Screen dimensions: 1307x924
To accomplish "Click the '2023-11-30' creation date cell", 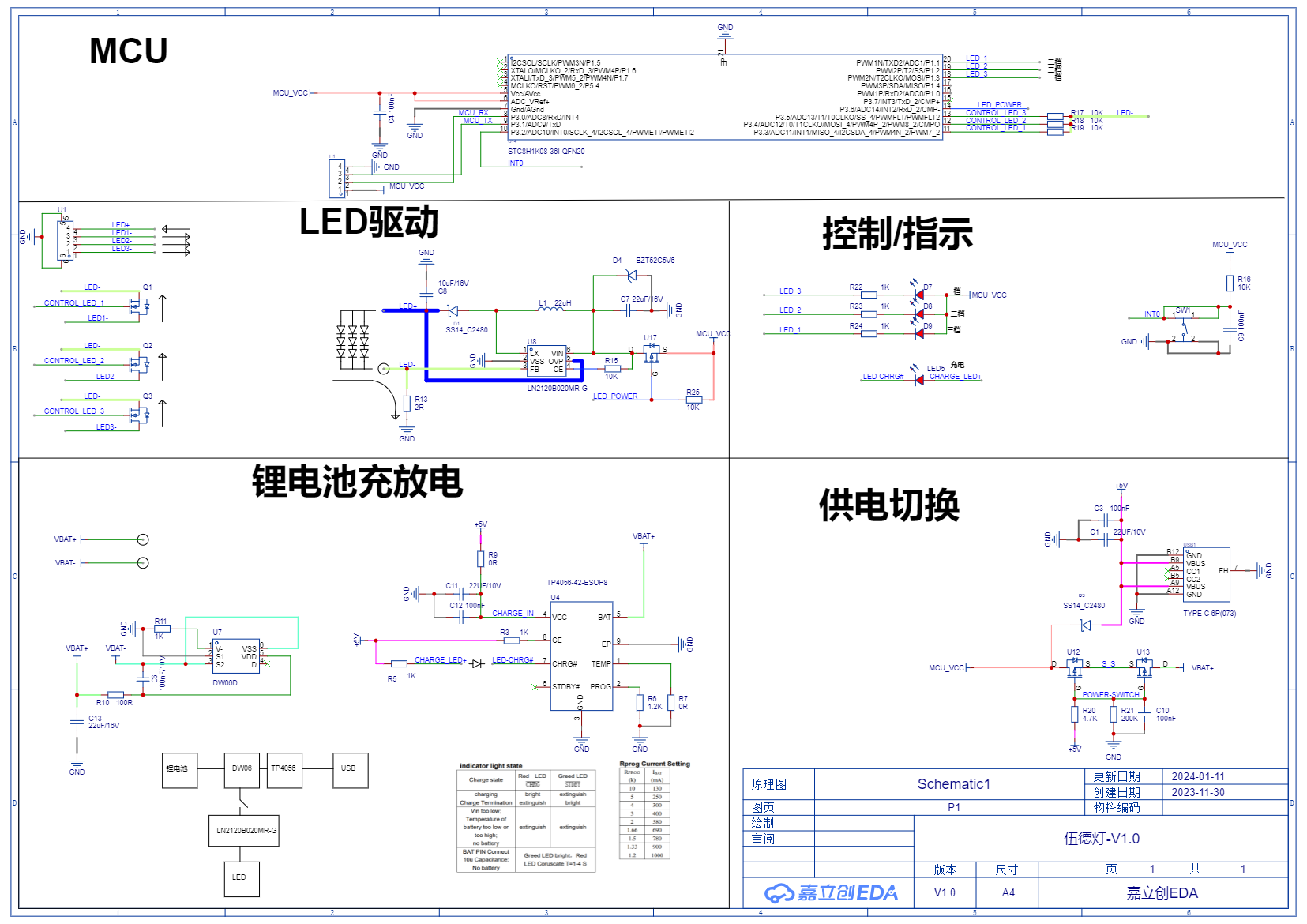I will click(x=1225, y=792).
